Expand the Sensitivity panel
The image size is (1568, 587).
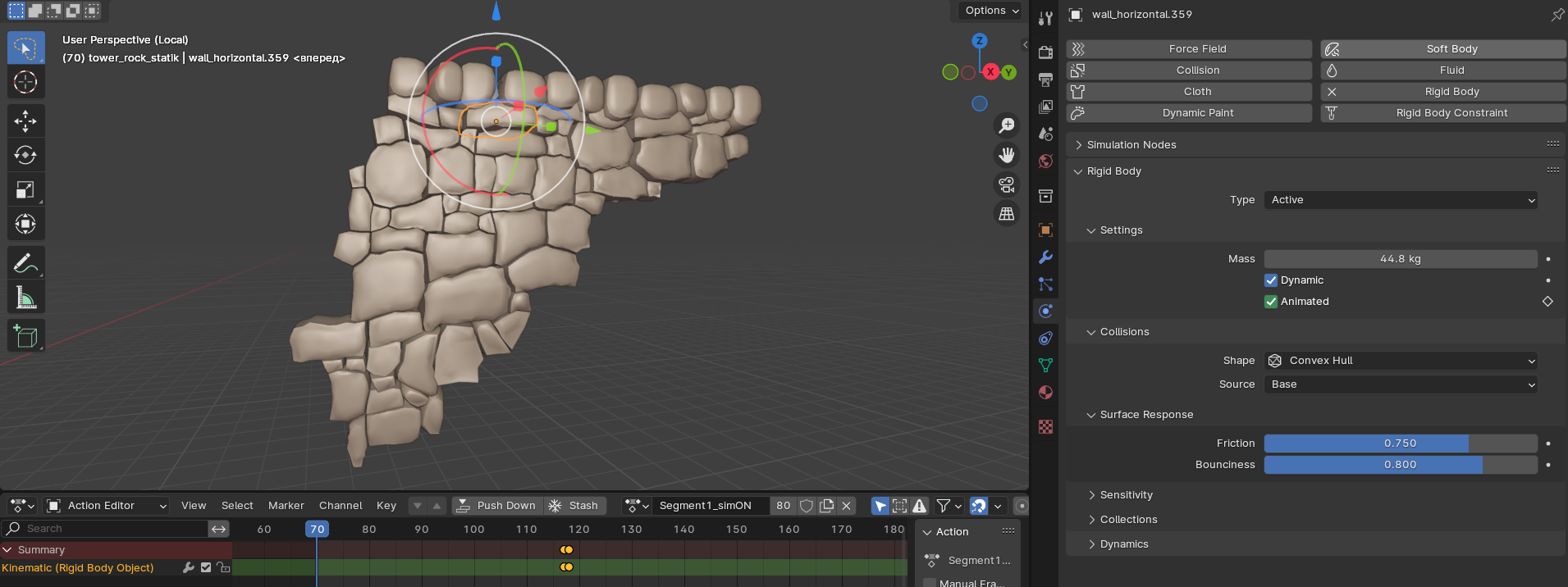pos(1126,495)
